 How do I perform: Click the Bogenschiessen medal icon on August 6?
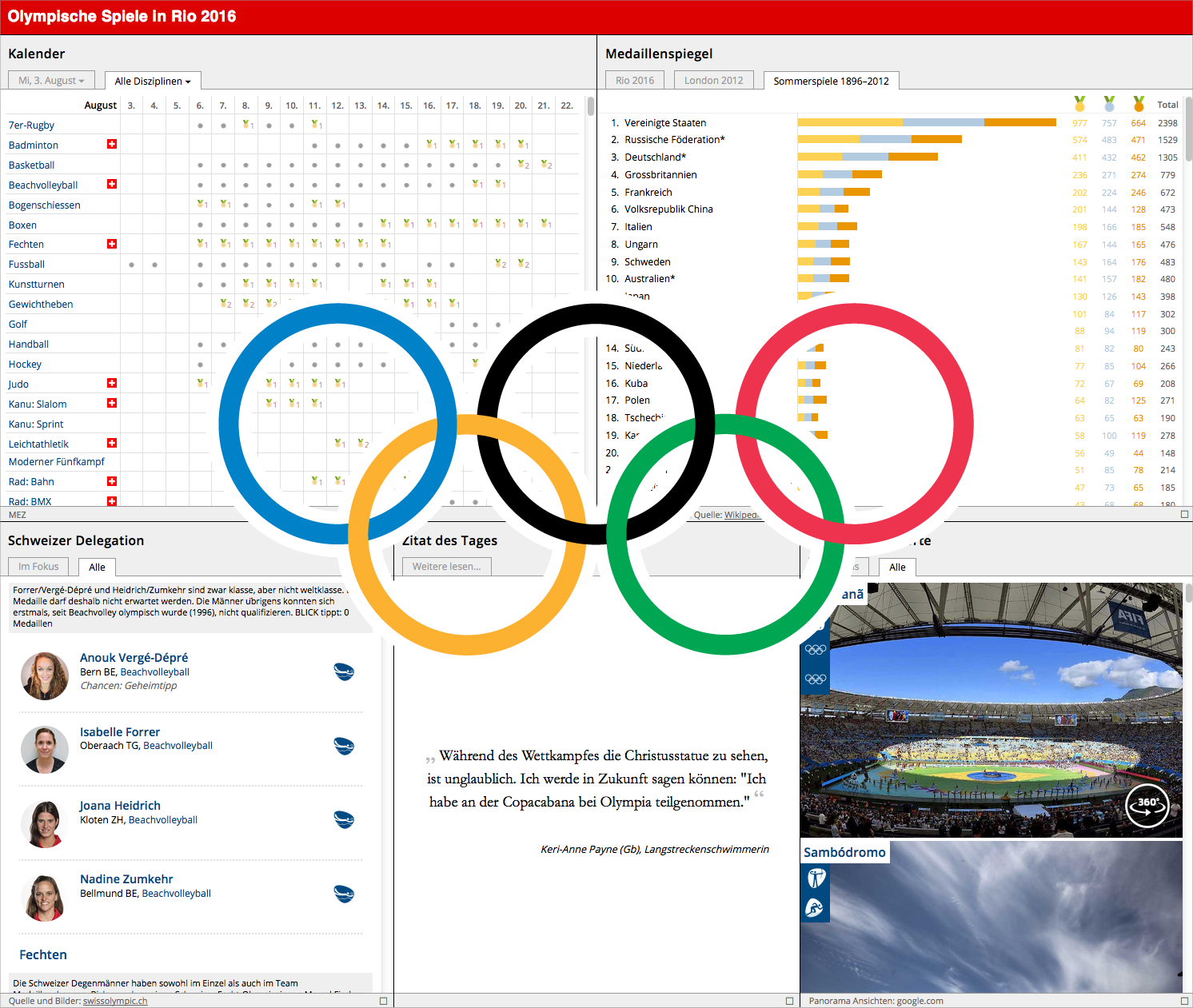pos(201,205)
